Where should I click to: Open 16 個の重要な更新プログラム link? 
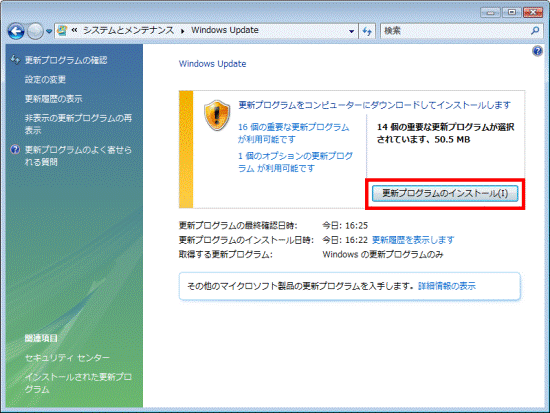(294, 133)
